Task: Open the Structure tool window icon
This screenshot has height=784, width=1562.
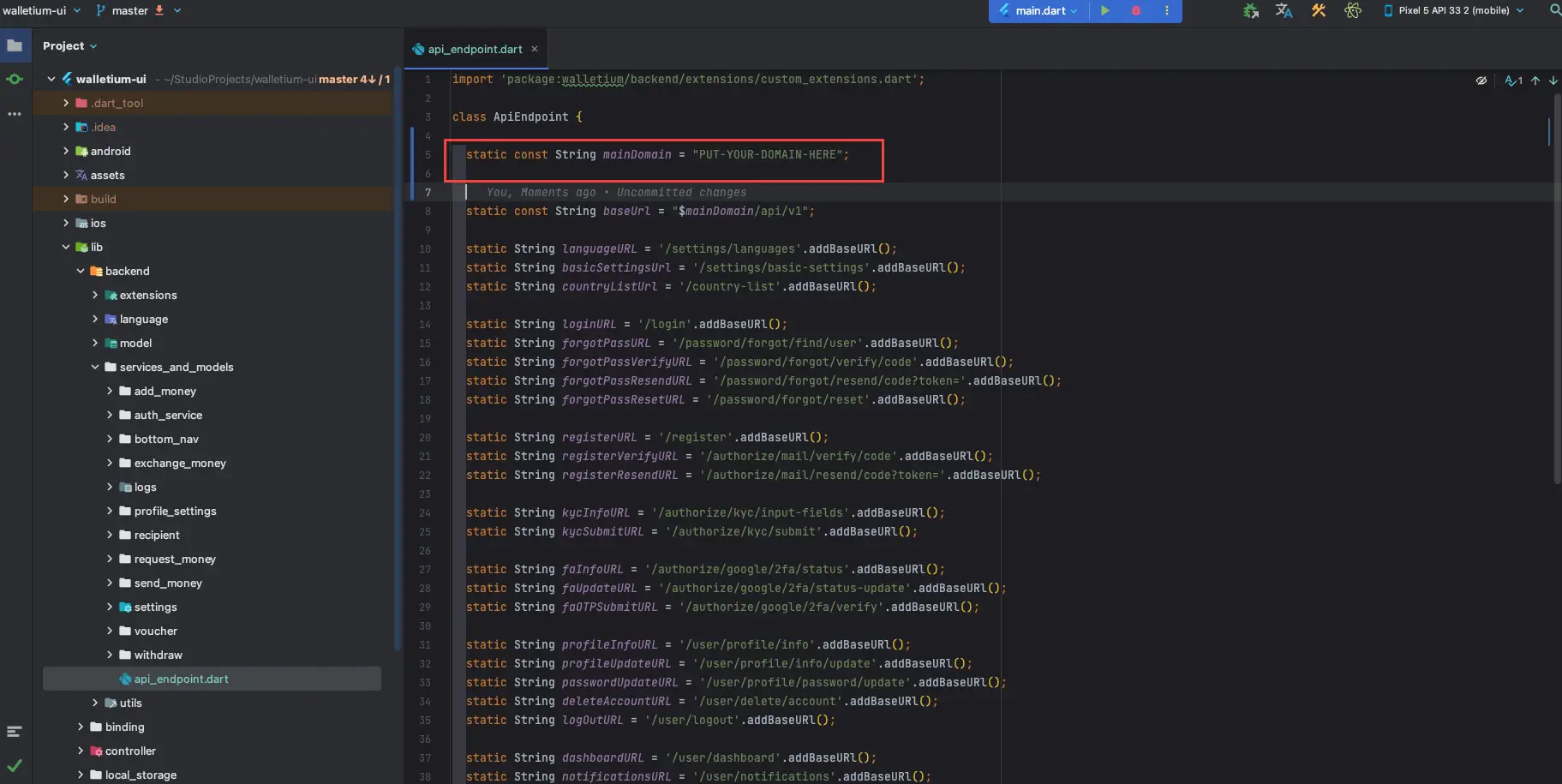Action: [x=14, y=732]
